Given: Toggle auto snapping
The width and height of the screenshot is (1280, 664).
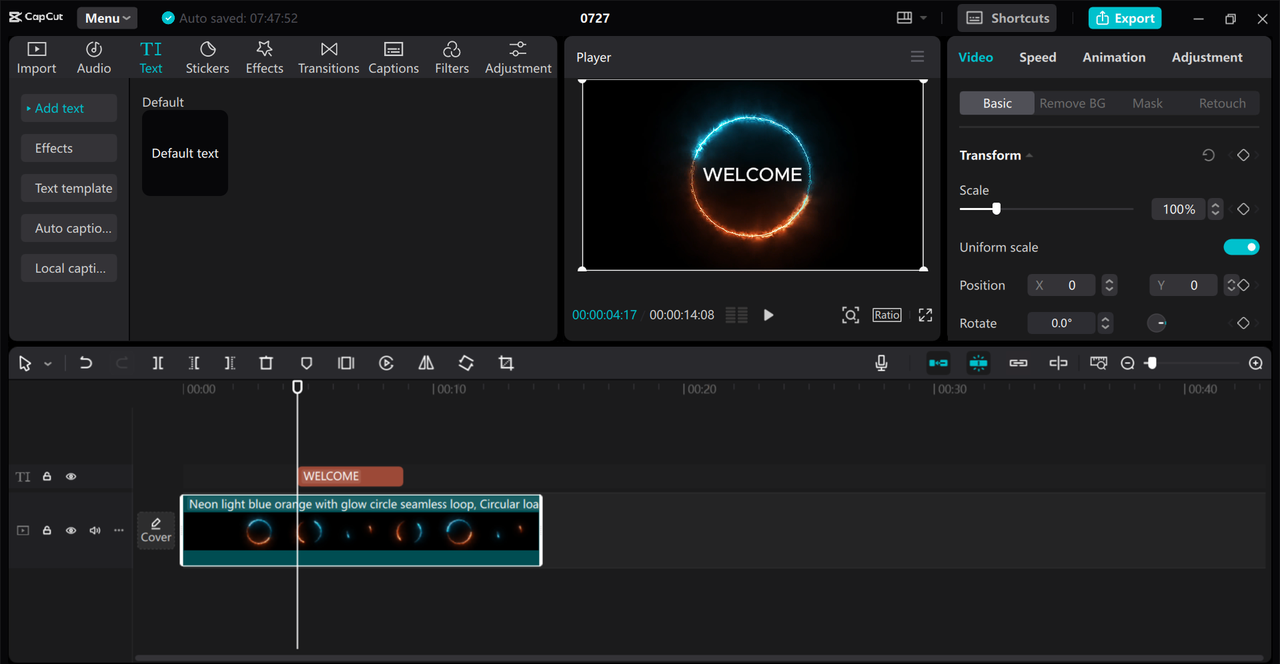Looking at the screenshot, I should pyautogui.click(x=978, y=363).
